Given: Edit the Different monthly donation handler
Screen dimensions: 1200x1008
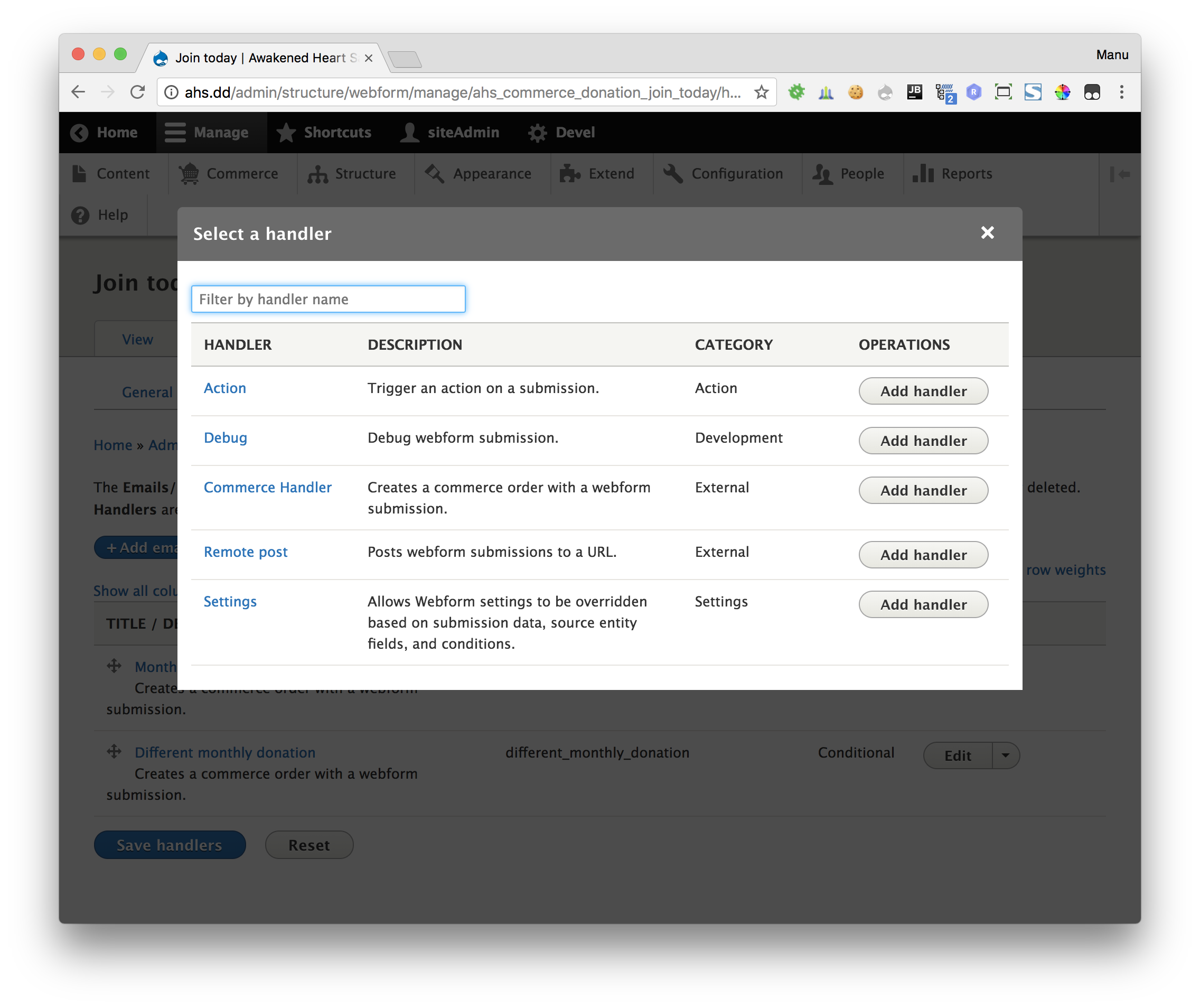Looking at the screenshot, I should point(958,755).
